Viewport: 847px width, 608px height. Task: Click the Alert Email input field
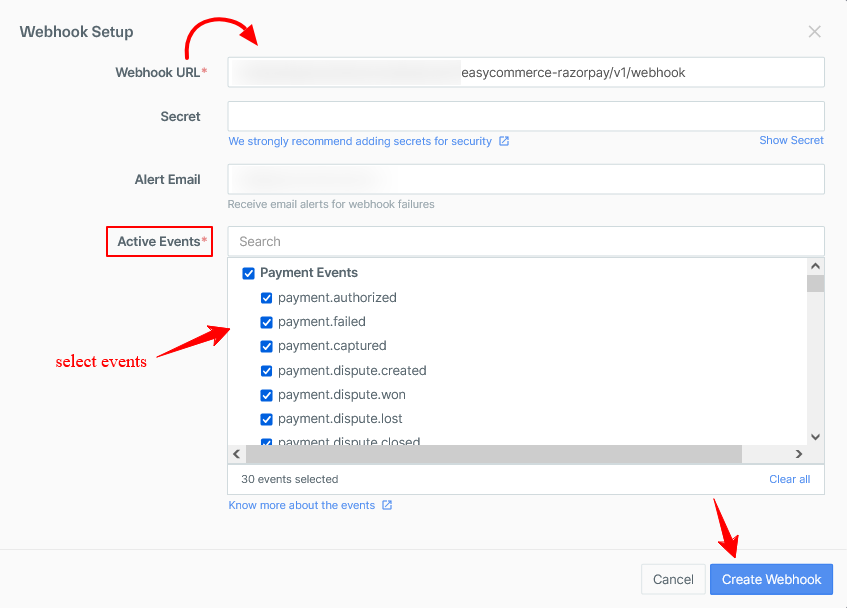[526, 179]
